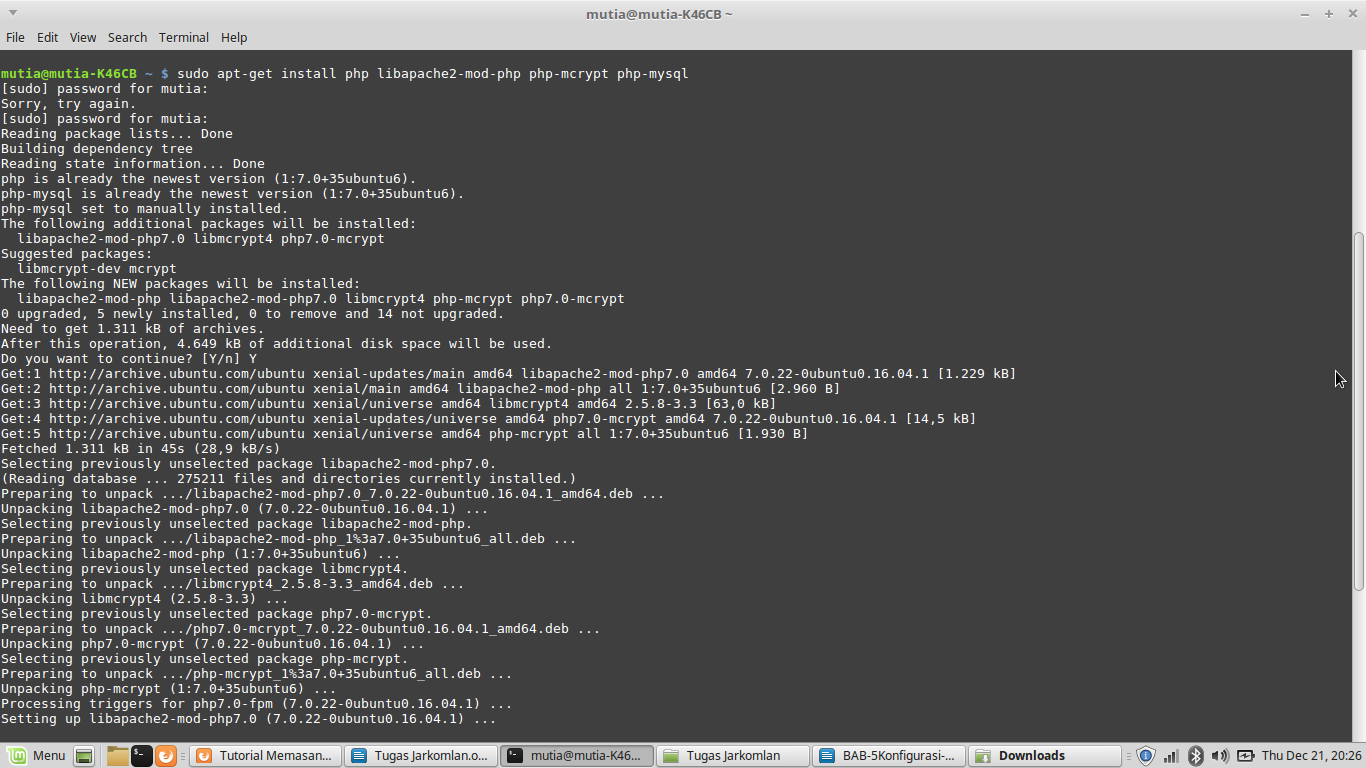Open the Update Manager shield tray icon
Screen dimensions: 1366x768
(x=1144, y=755)
